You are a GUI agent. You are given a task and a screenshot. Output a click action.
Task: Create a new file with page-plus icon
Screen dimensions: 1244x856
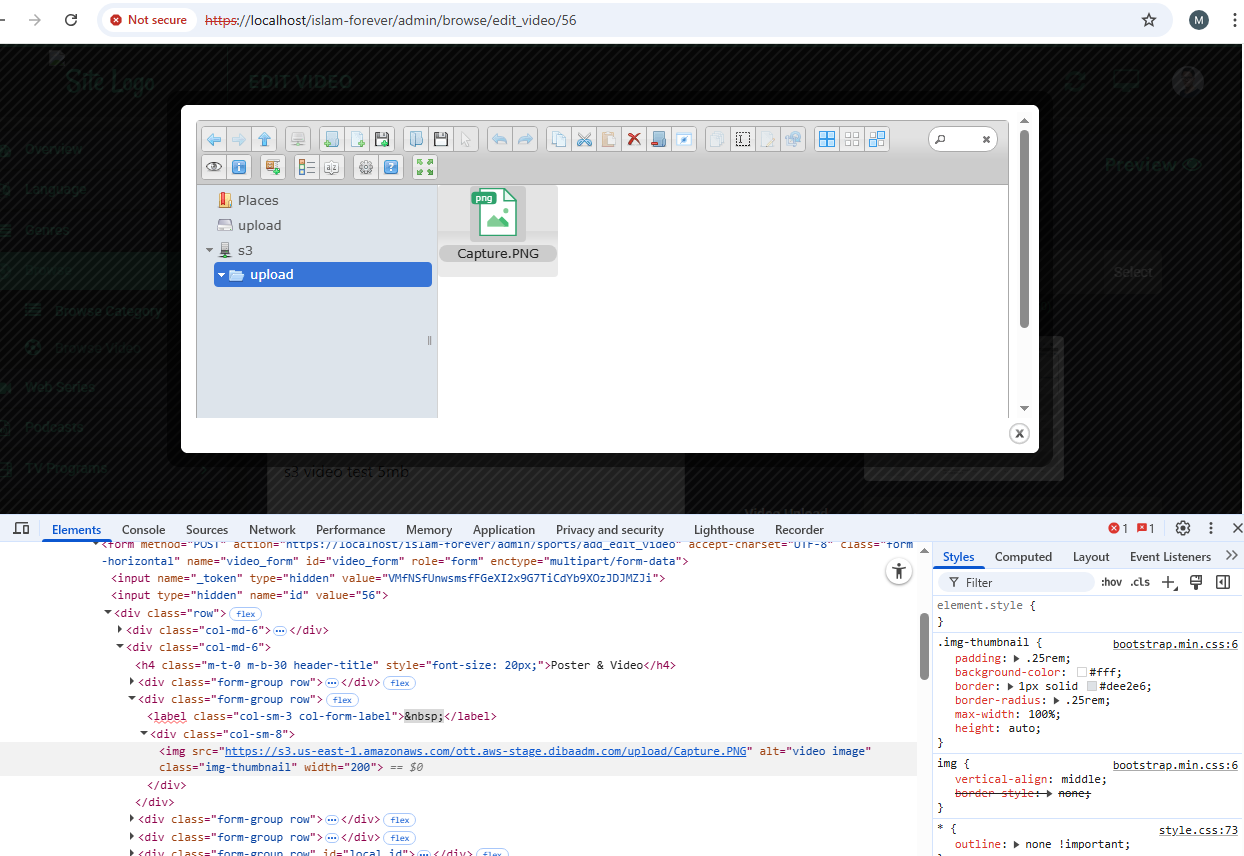[357, 139]
